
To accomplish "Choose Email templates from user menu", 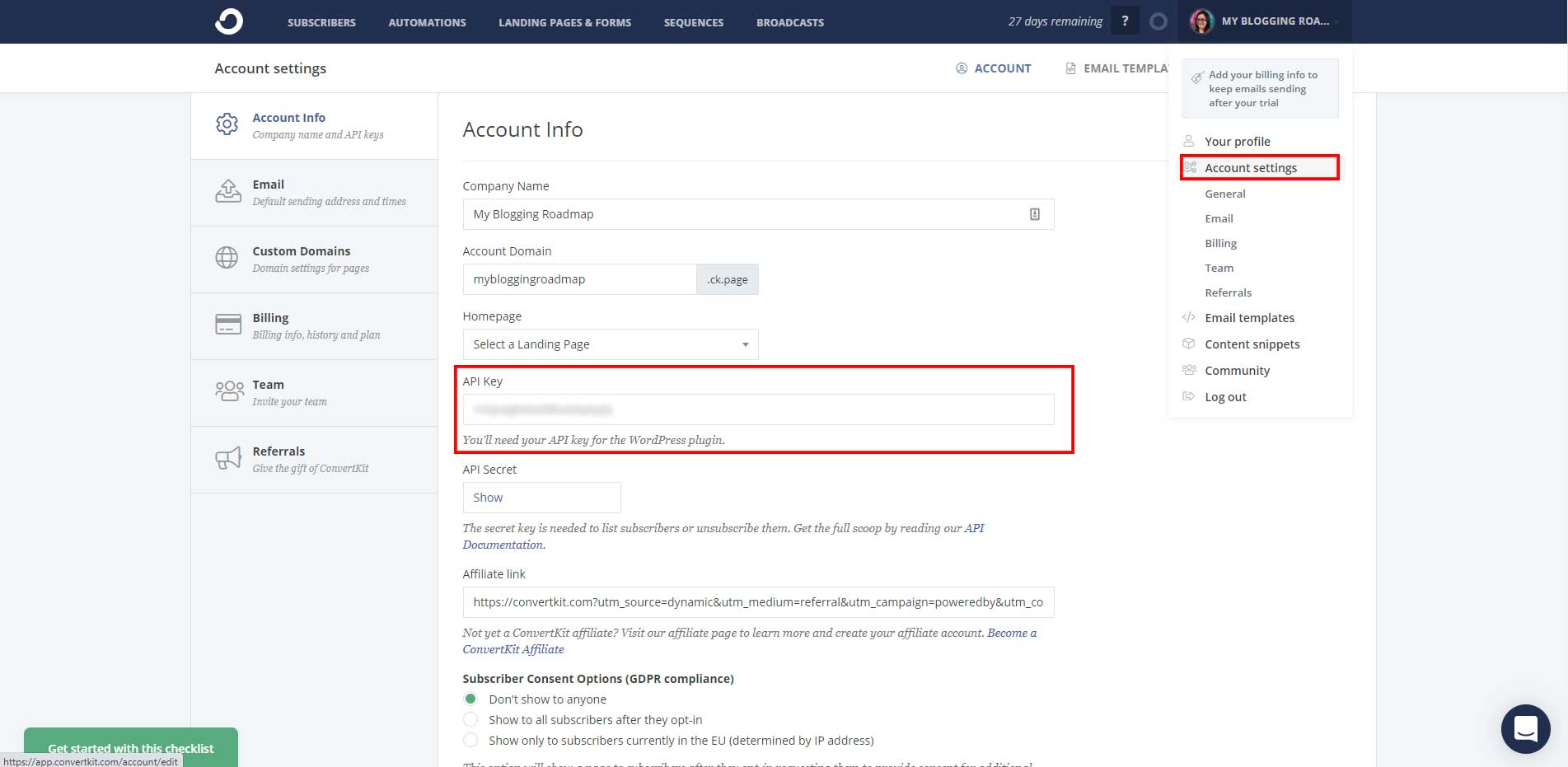I will click(x=1249, y=317).
